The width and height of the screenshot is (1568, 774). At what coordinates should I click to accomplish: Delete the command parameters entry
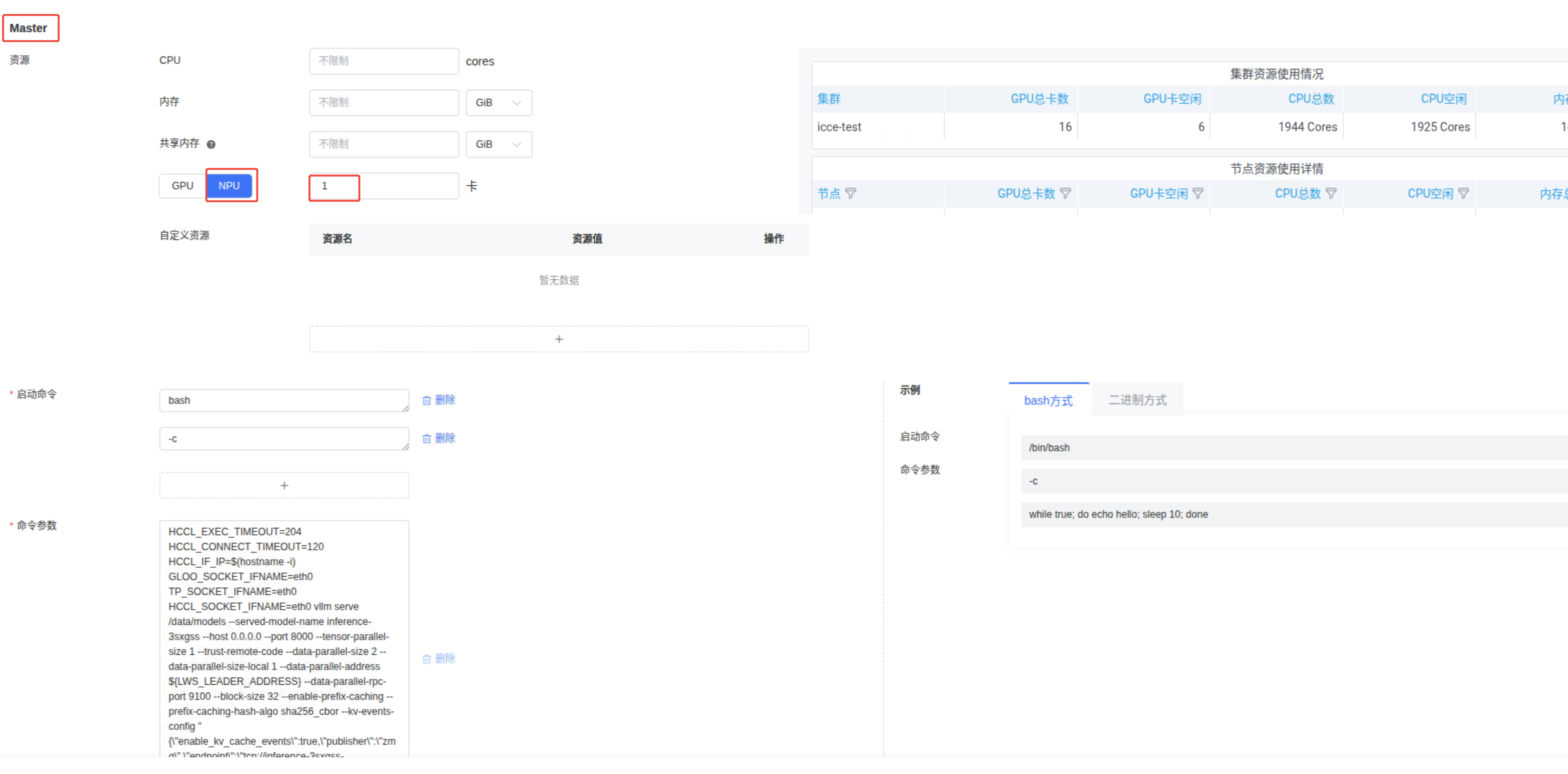(439, 658)
